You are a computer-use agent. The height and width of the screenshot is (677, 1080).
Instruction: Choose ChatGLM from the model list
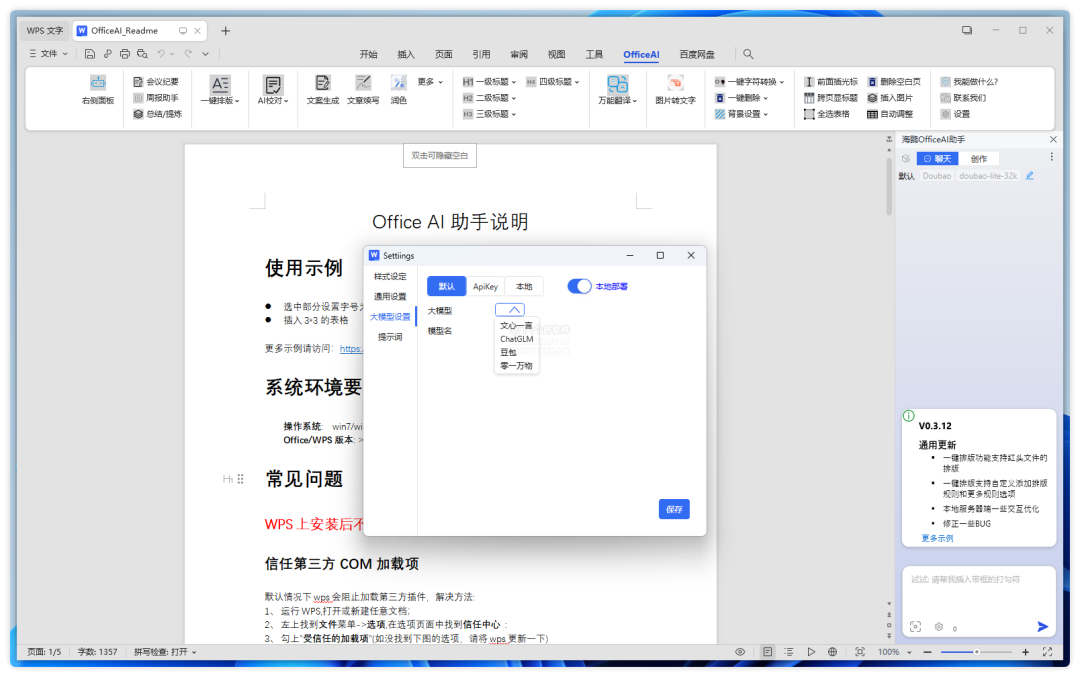(x=516, y=339)
